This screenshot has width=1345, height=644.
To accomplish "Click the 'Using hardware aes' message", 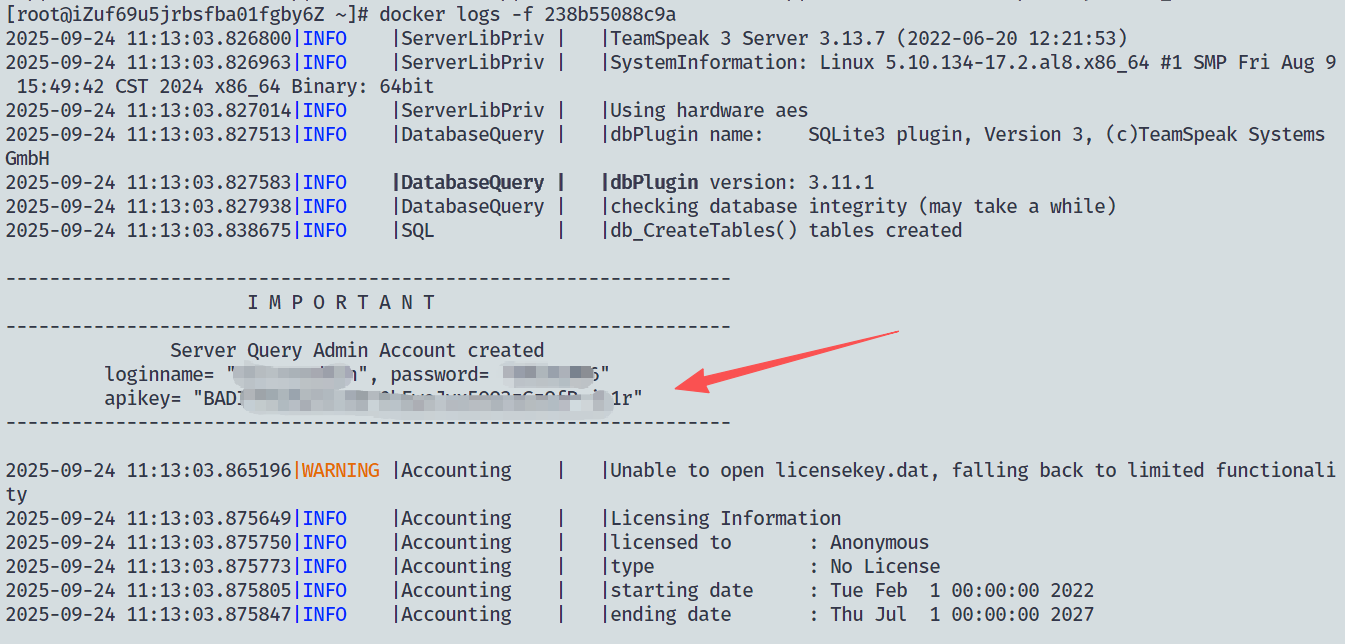I will tap(708, 111).
